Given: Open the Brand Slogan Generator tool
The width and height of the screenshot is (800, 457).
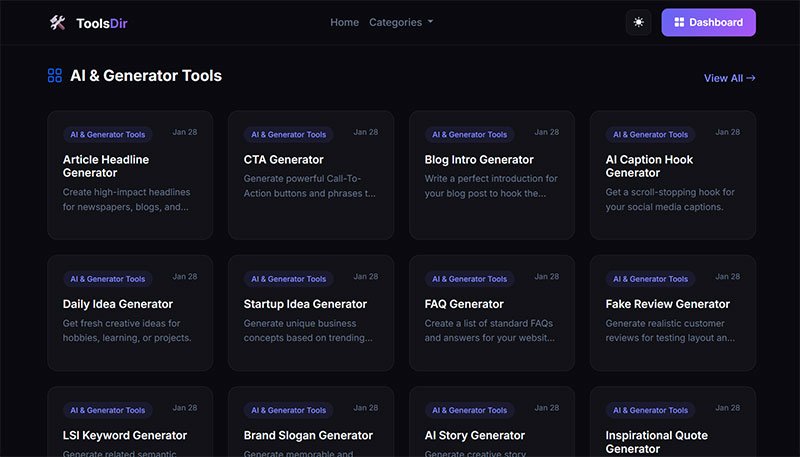Looking at the screenshot, I should pos(308,436).
